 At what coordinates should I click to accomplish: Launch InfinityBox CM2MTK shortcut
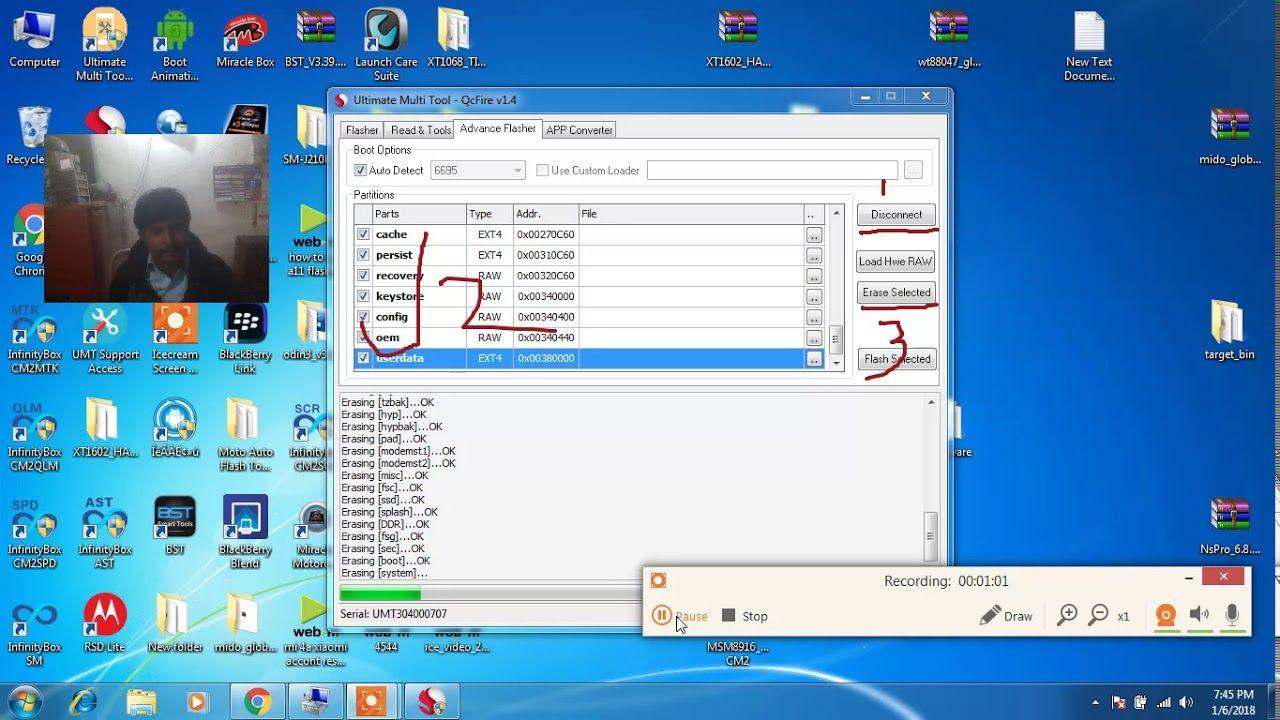(x=34, y=340)
